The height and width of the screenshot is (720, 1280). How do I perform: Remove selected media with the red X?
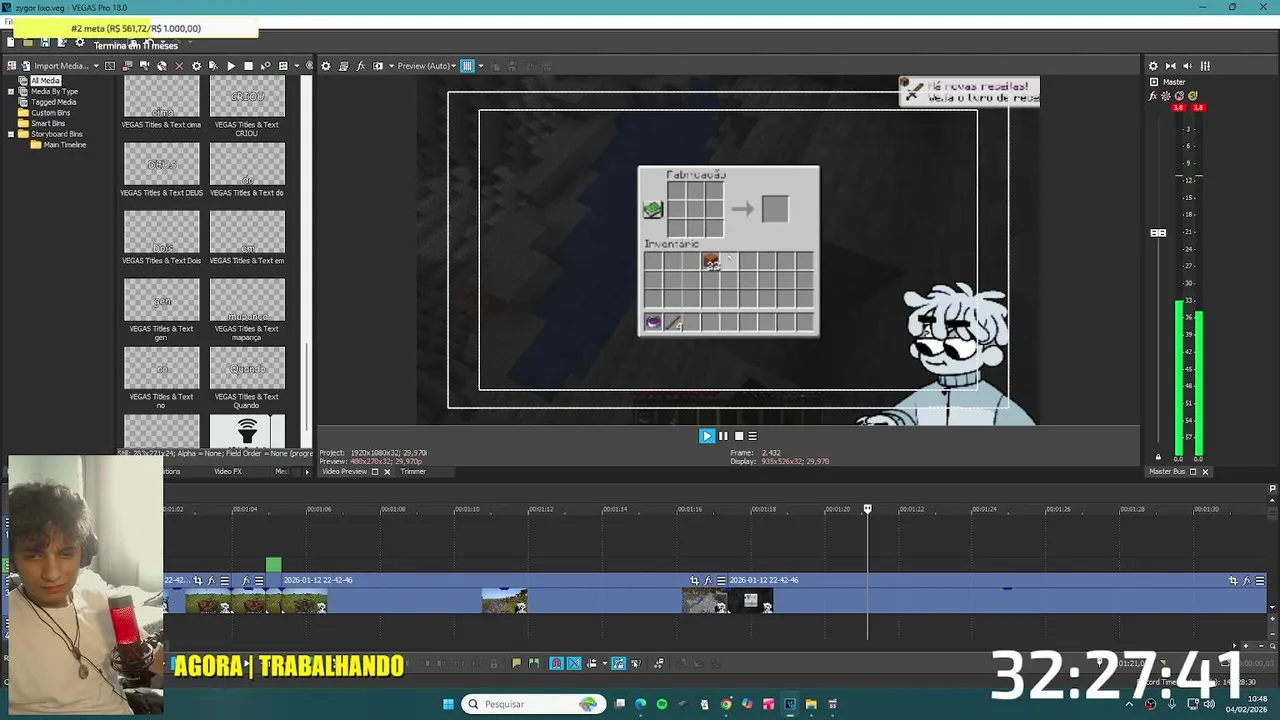click(179, 66)
